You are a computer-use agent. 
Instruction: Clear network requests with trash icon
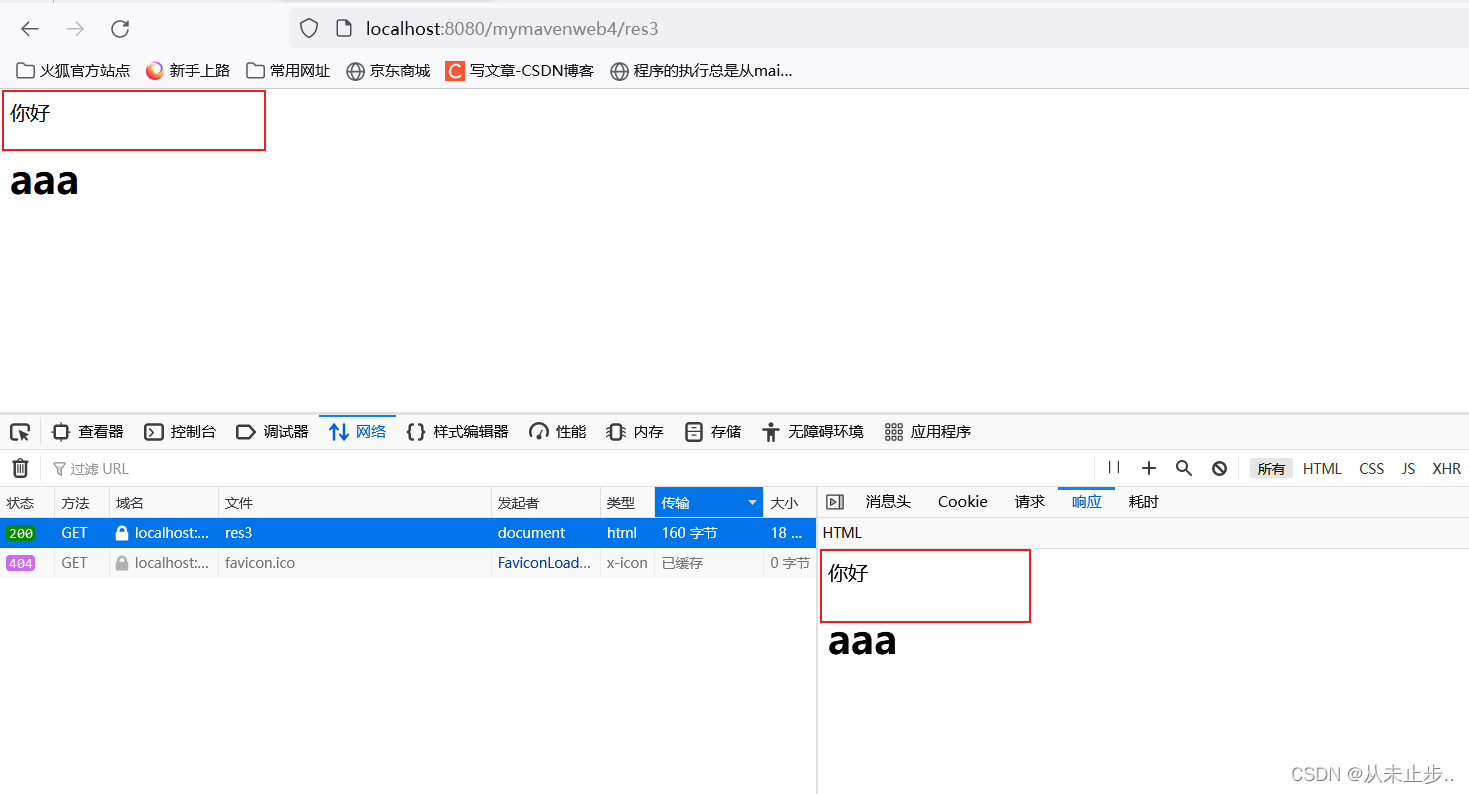coord(20,468)
